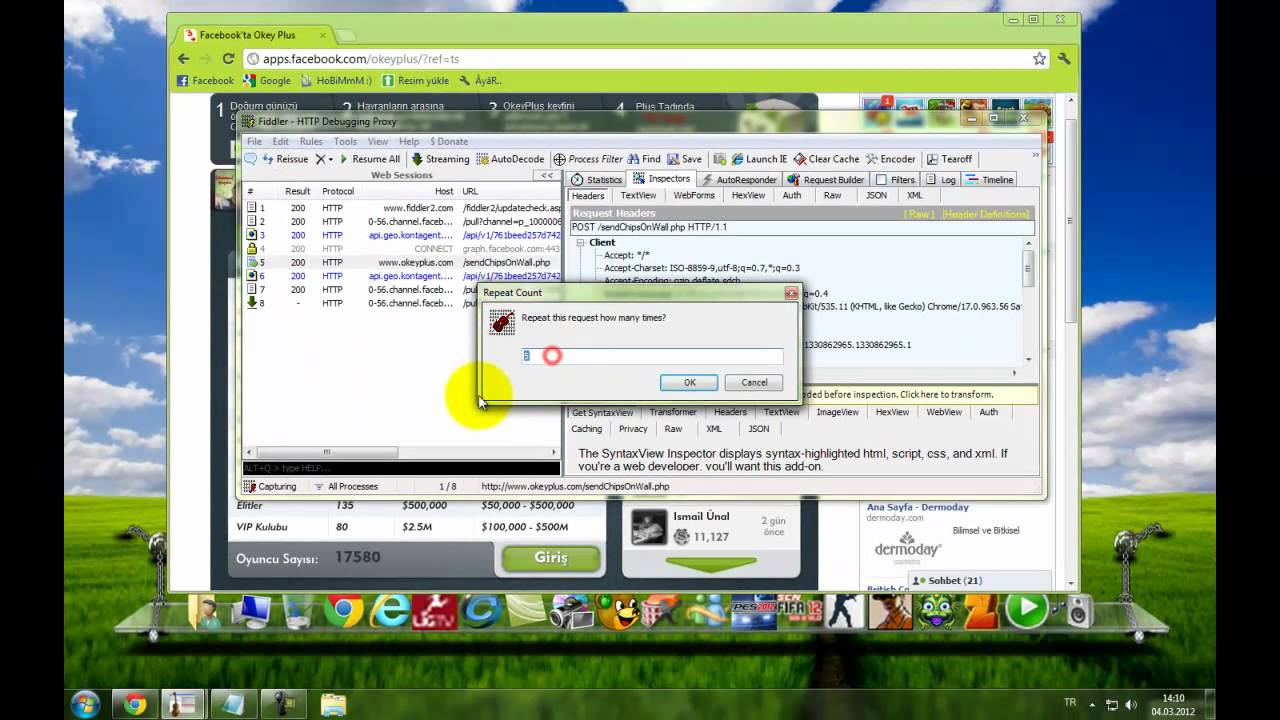Select session 1 www.fiddler2.com row
This screenshot has height=720, width=1280.
(x=403, y=208)
